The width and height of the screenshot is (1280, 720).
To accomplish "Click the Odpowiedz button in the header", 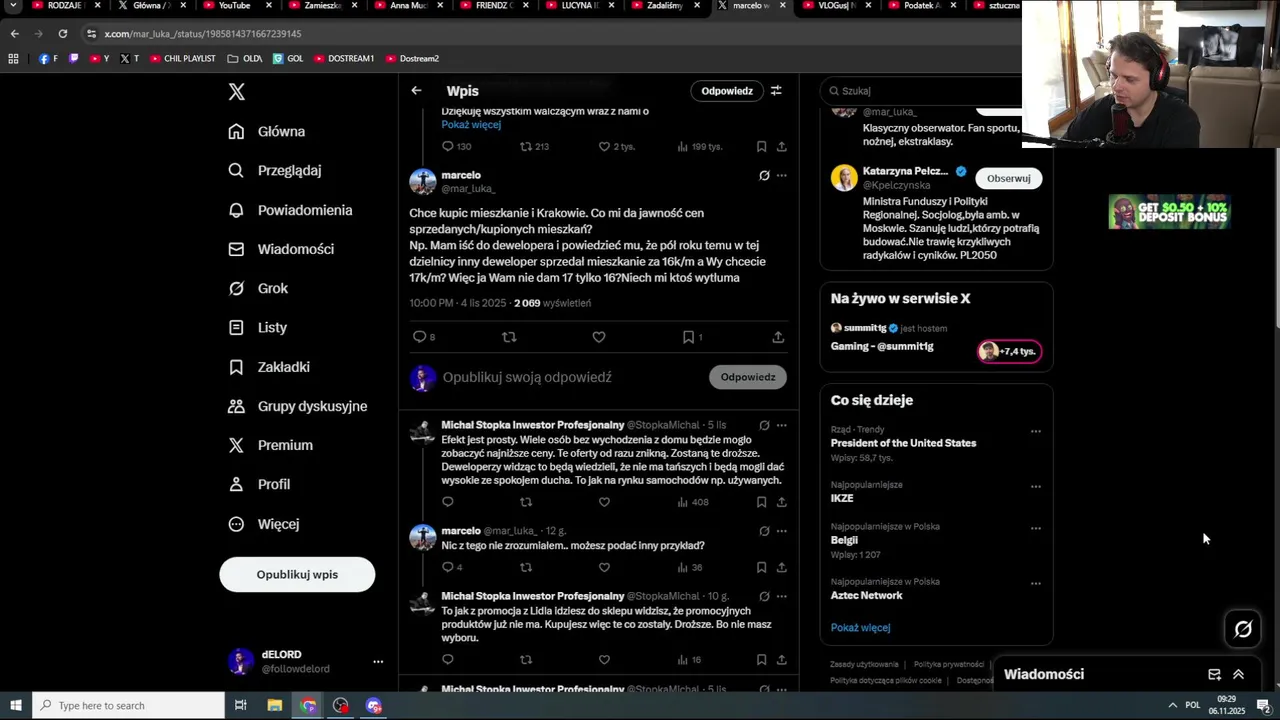I will [x=727, y=91].
